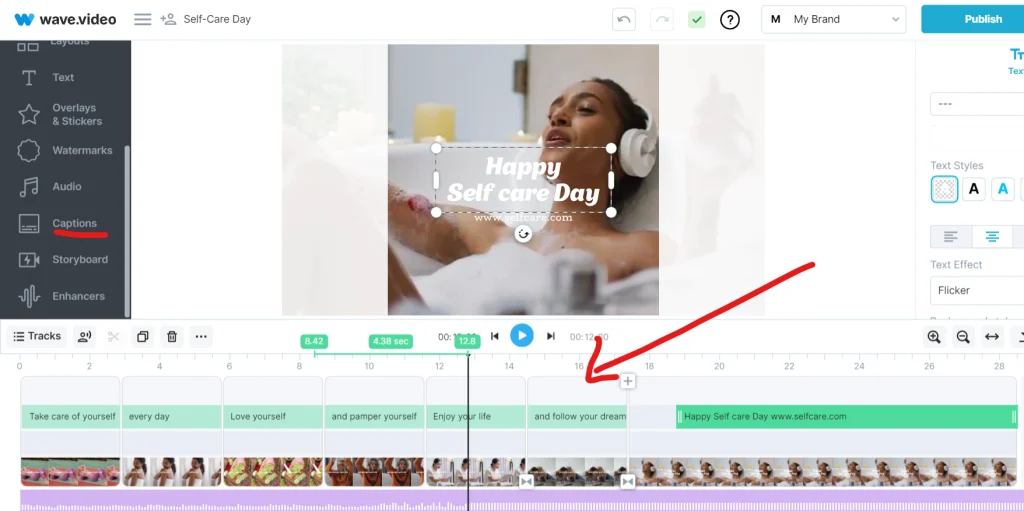Zoom in on the timeline

(934, 337)
